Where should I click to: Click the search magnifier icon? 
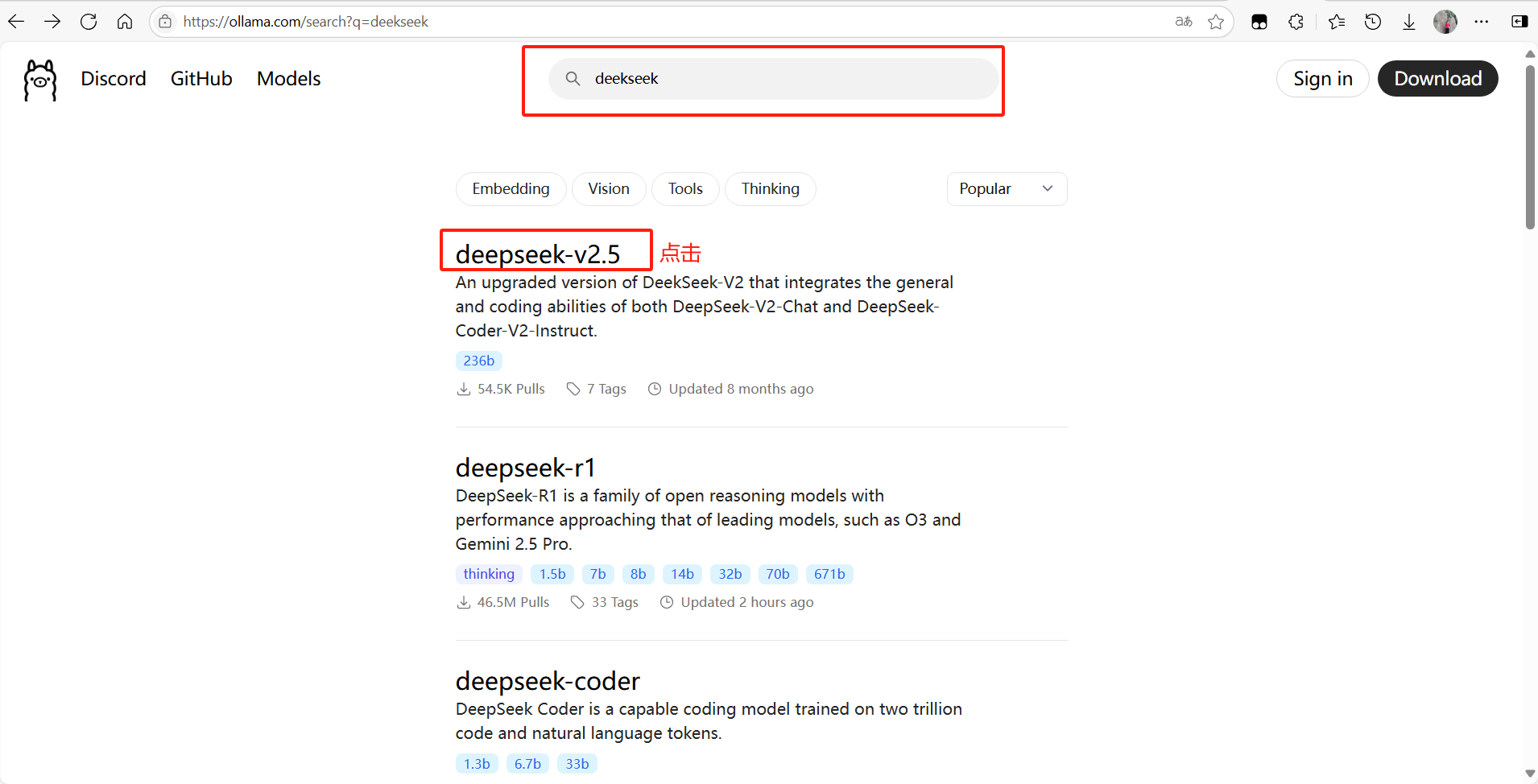pos(573,79)
